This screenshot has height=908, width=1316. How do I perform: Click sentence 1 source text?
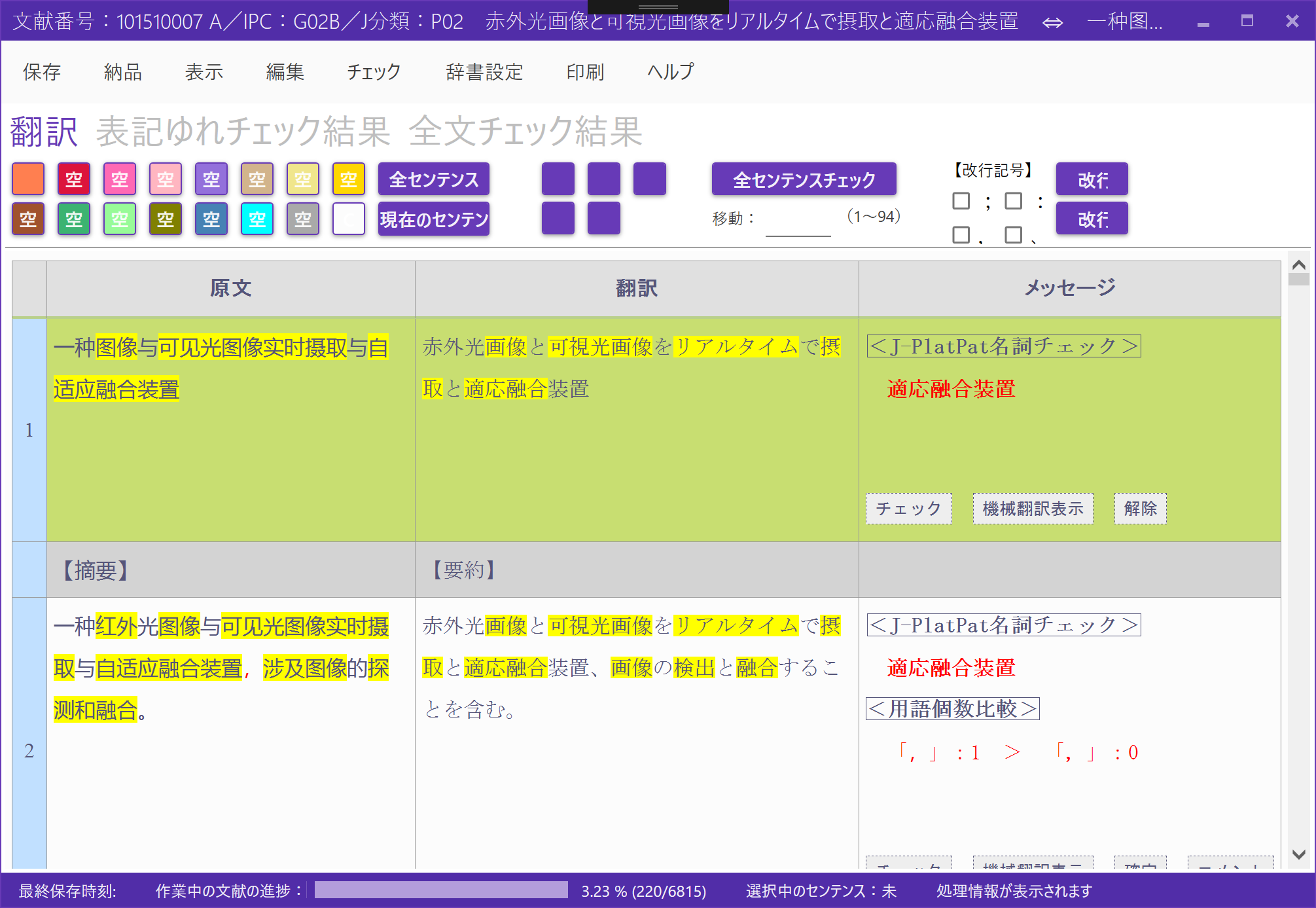[221, 369]
